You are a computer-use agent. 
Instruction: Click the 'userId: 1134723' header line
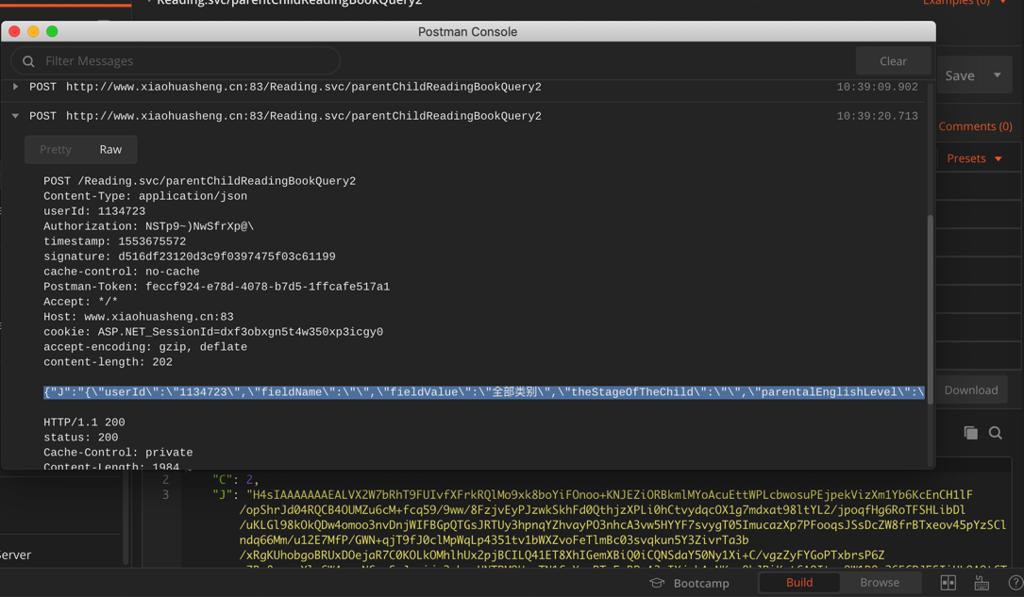pyautogui.click(x=94, y=211)
